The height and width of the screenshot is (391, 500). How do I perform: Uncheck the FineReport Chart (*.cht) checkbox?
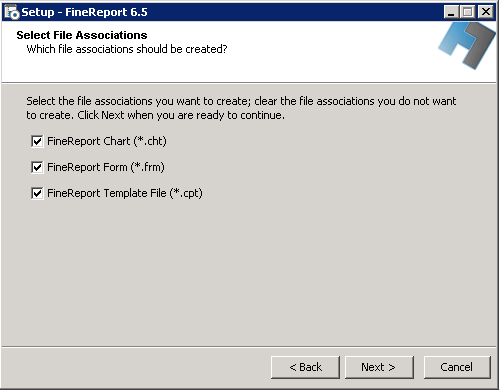pyautogui.click(x=37, y=141)
